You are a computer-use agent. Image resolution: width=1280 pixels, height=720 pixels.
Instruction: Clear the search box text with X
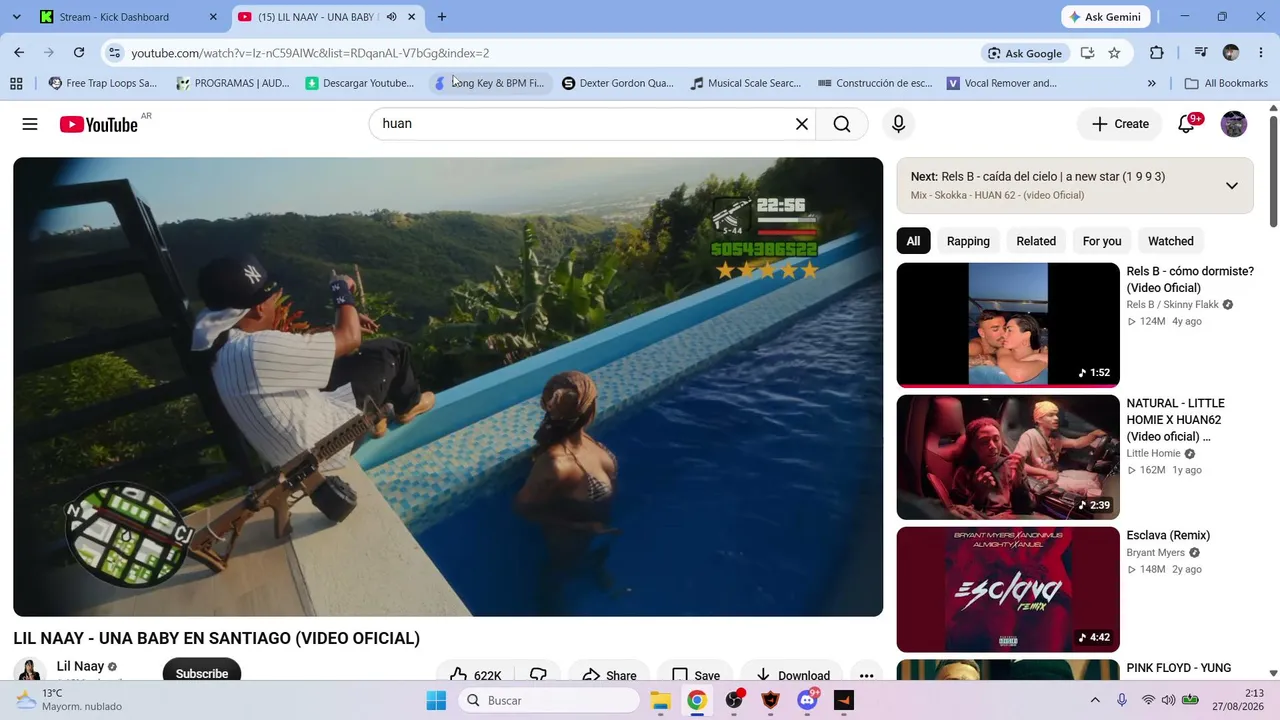click(802, 124)
